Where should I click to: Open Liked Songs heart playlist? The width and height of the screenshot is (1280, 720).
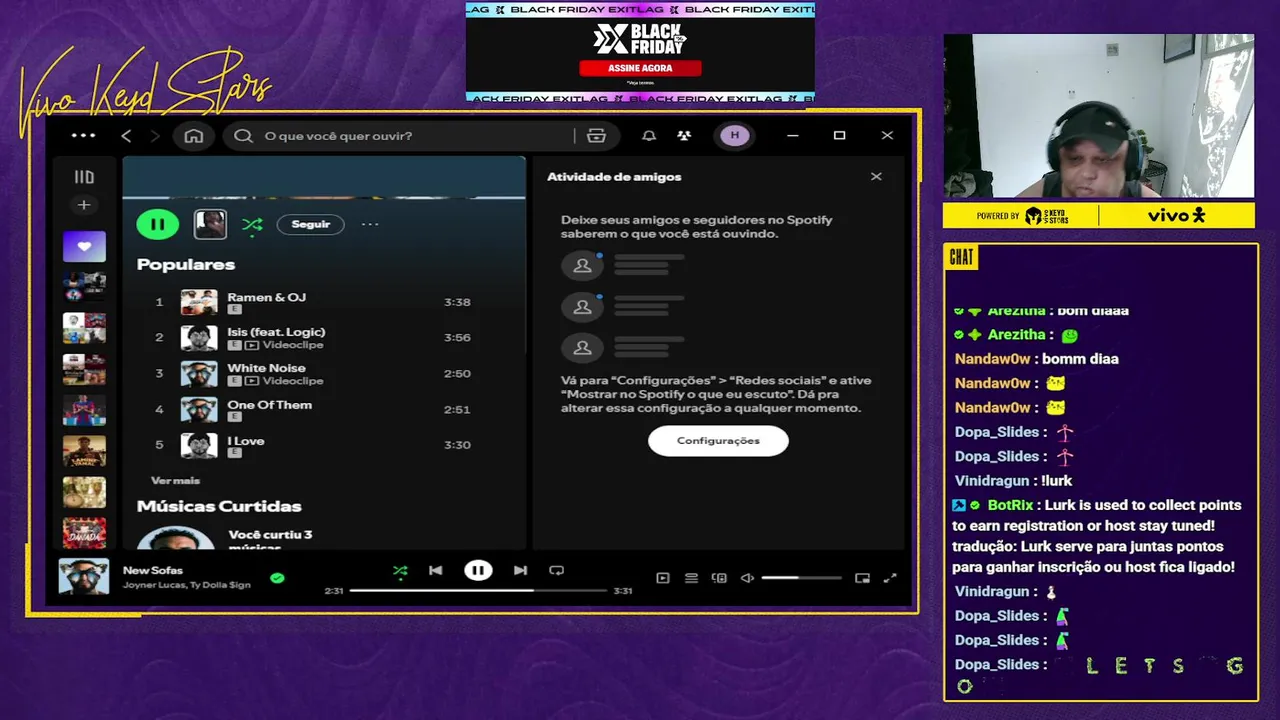(84, 246)
